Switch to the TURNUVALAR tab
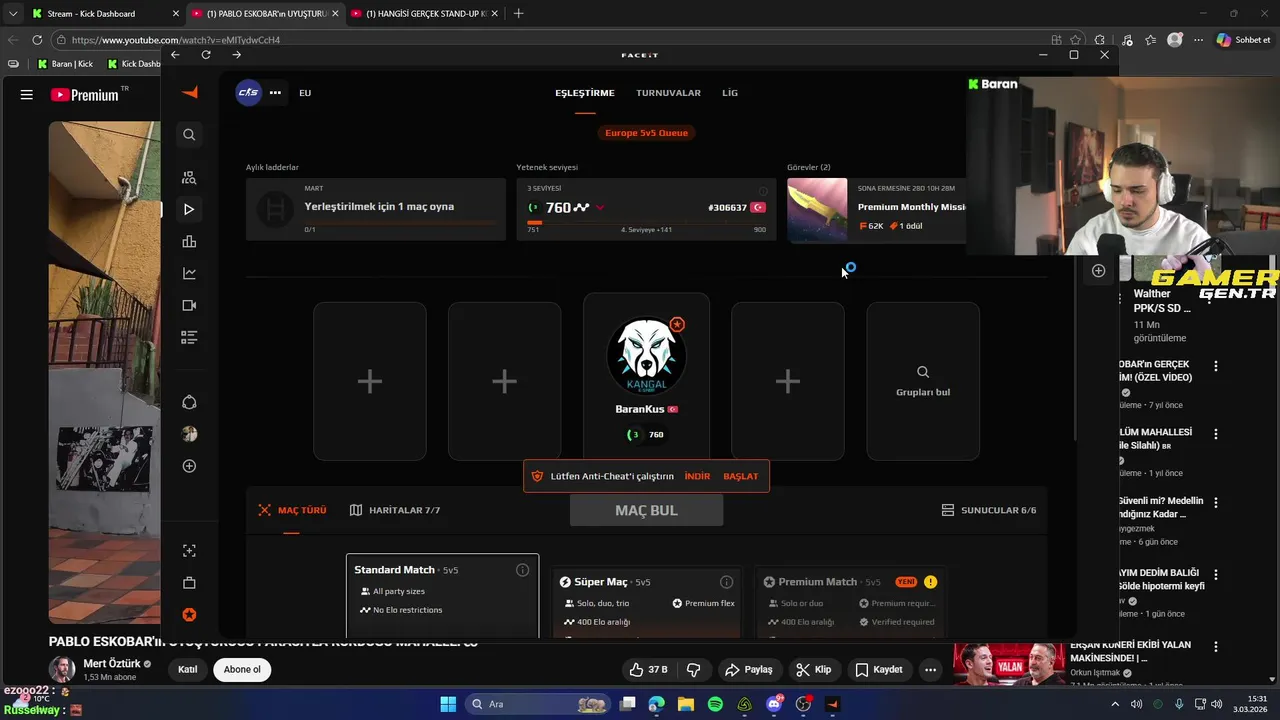Screen dimensions: 1280x720 (x=668, y=93)
